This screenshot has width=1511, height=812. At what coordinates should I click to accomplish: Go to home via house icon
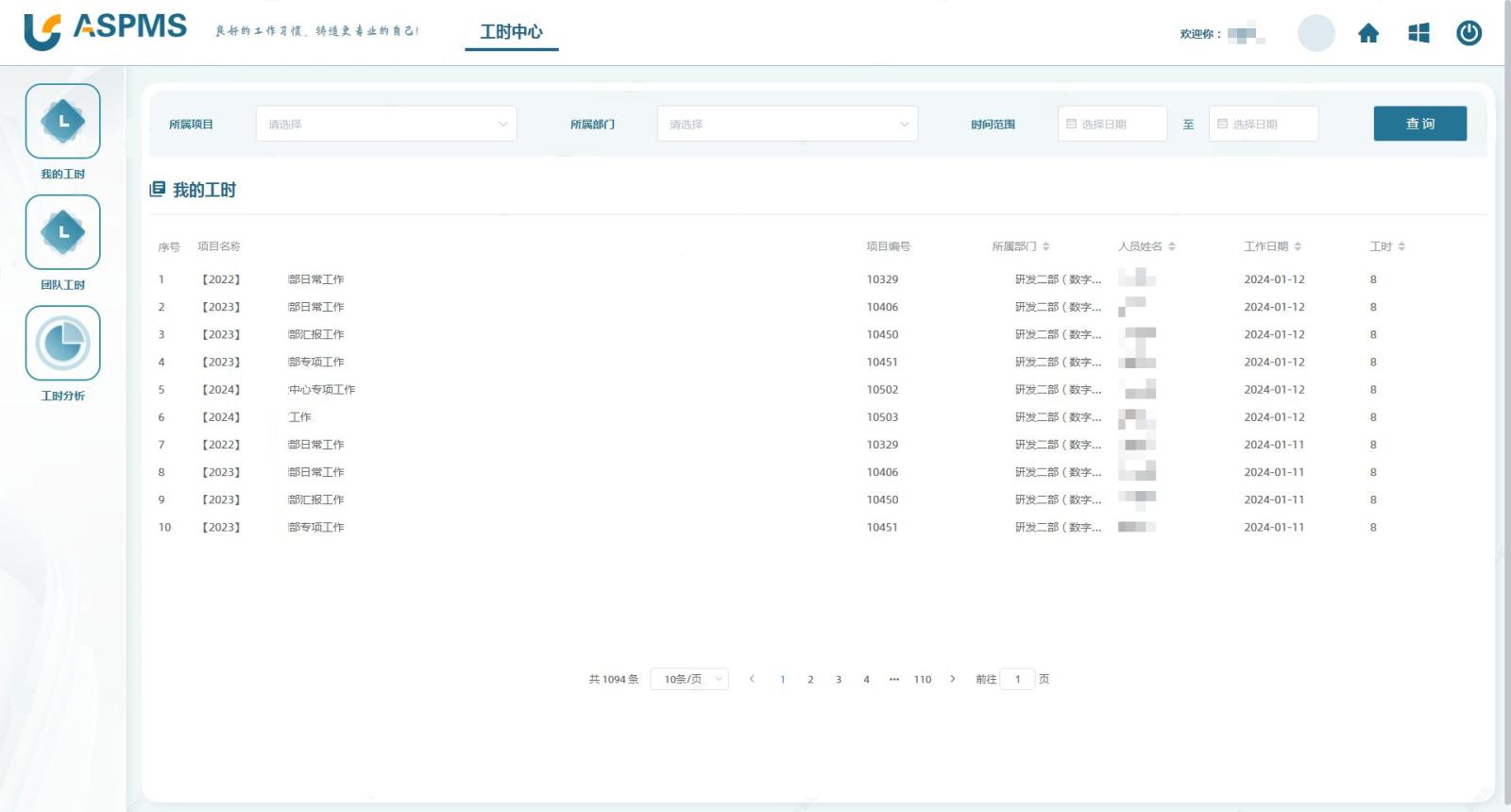pos(1367,34)
